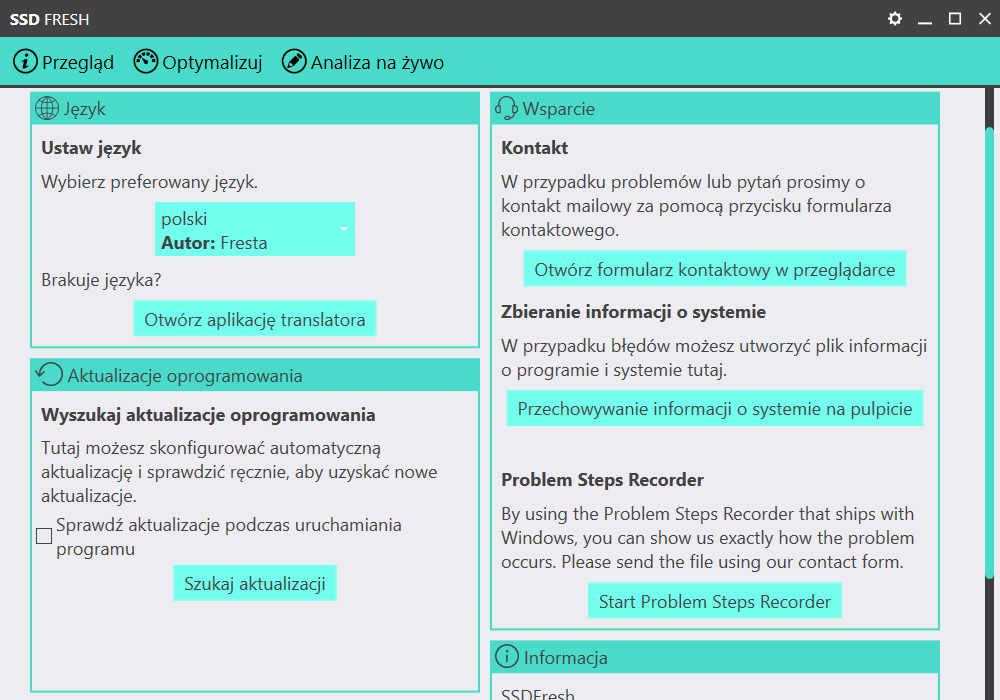Image resolution: width=1000 pixels, height=700 pixels.
Task: Click the headset icon beside Wsparcie
Action: [x=506, y=108]
